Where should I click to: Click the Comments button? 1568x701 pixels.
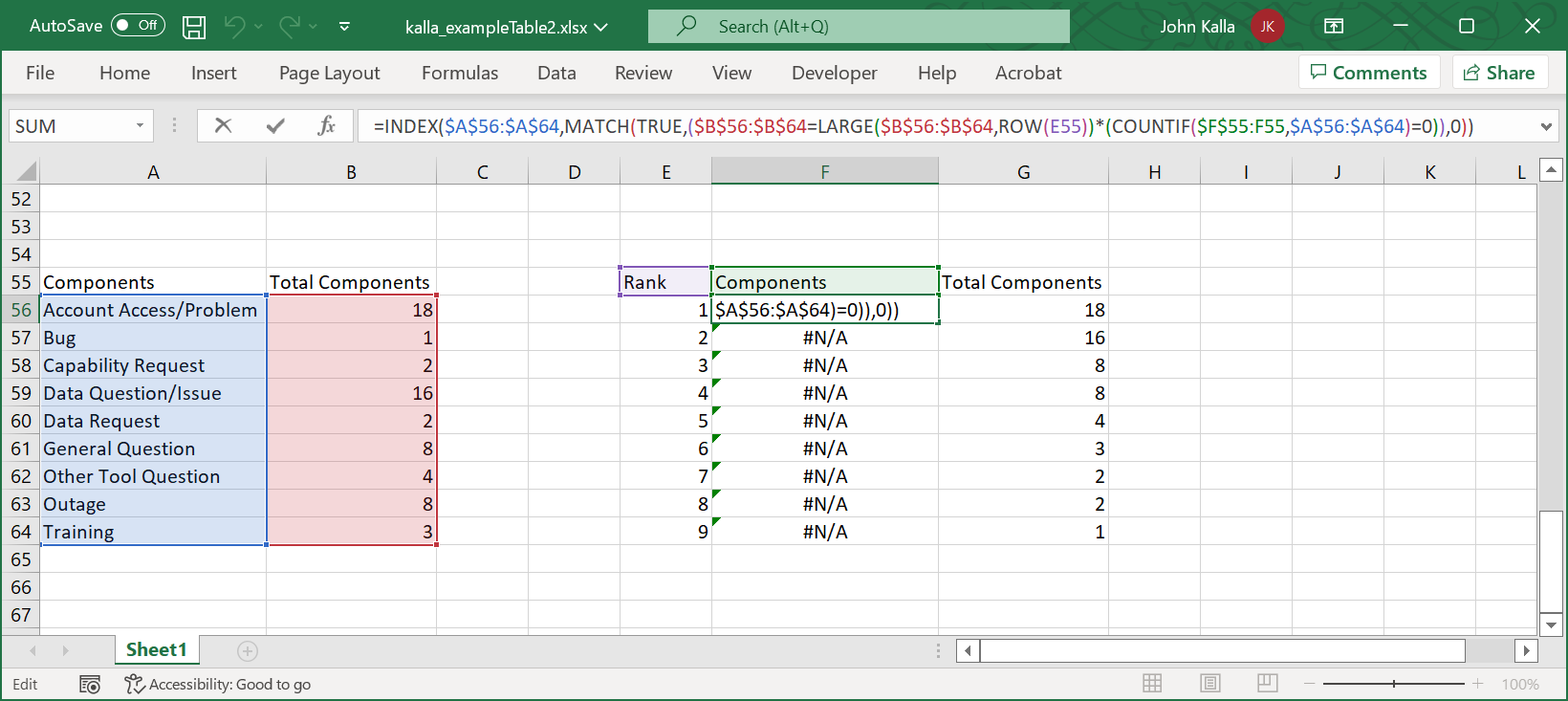(1368, 73)
